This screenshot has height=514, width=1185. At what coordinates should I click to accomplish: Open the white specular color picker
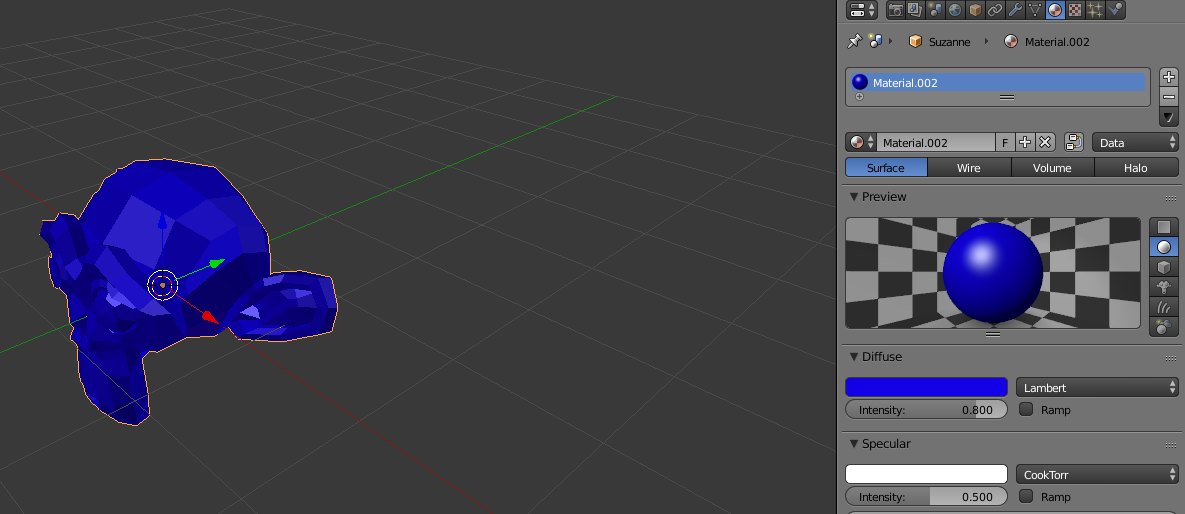click(x=927, y=475)
